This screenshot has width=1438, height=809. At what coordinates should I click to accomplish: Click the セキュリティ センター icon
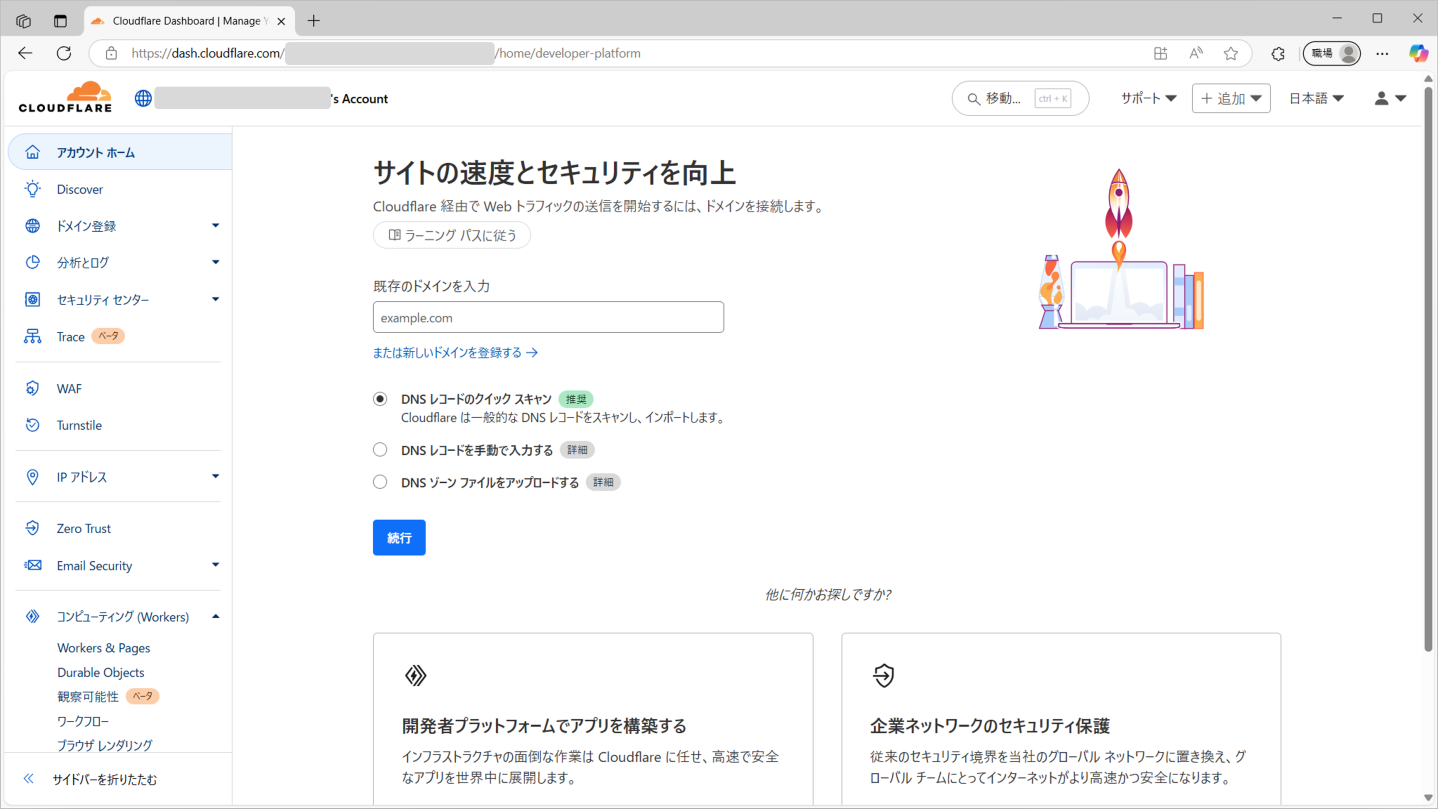[33, 300]
